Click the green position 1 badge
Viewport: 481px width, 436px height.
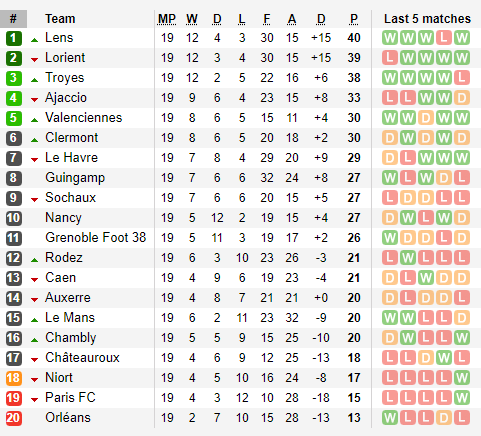click(x=14, y=38)
